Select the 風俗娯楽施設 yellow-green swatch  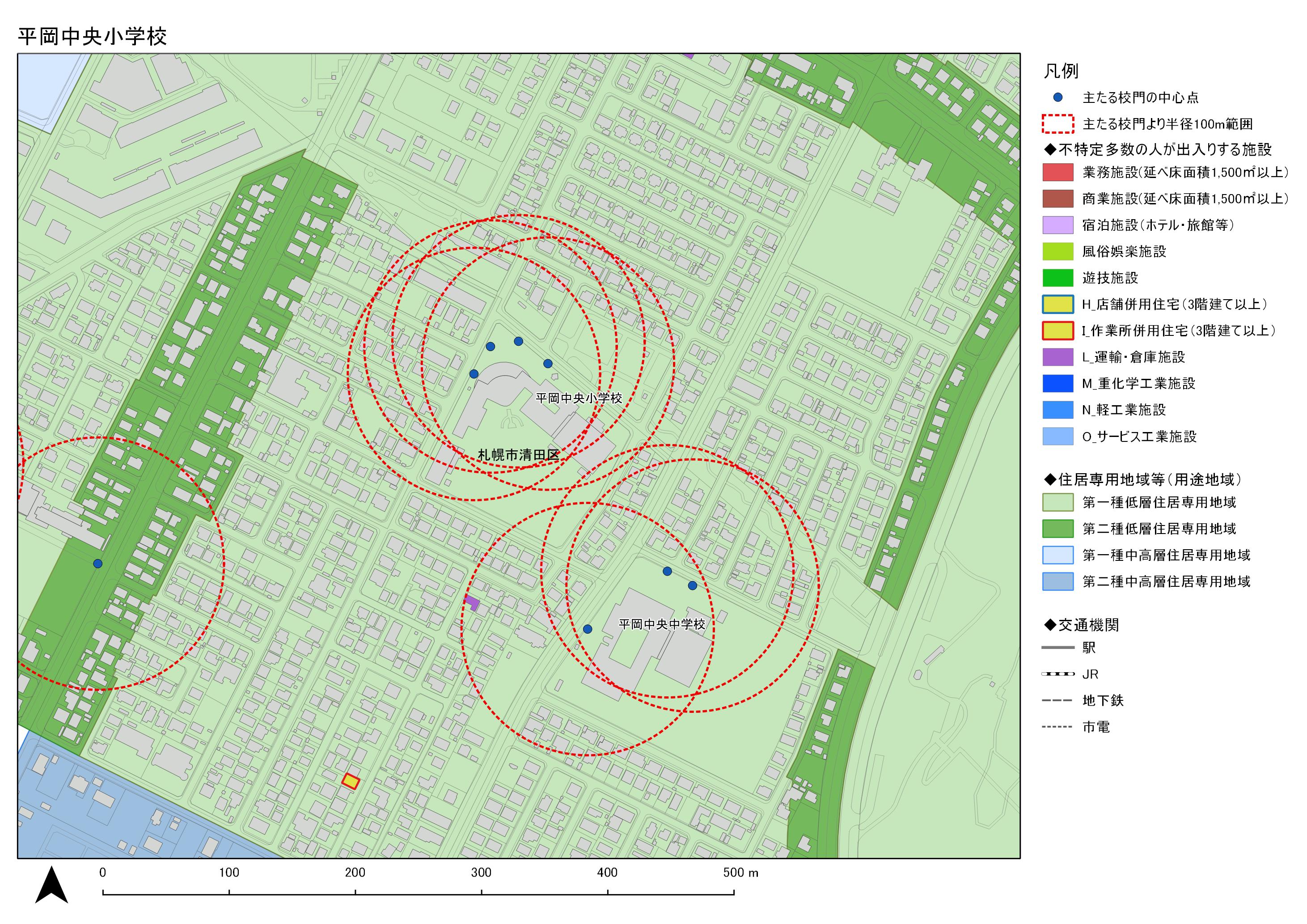[1057, 251]
